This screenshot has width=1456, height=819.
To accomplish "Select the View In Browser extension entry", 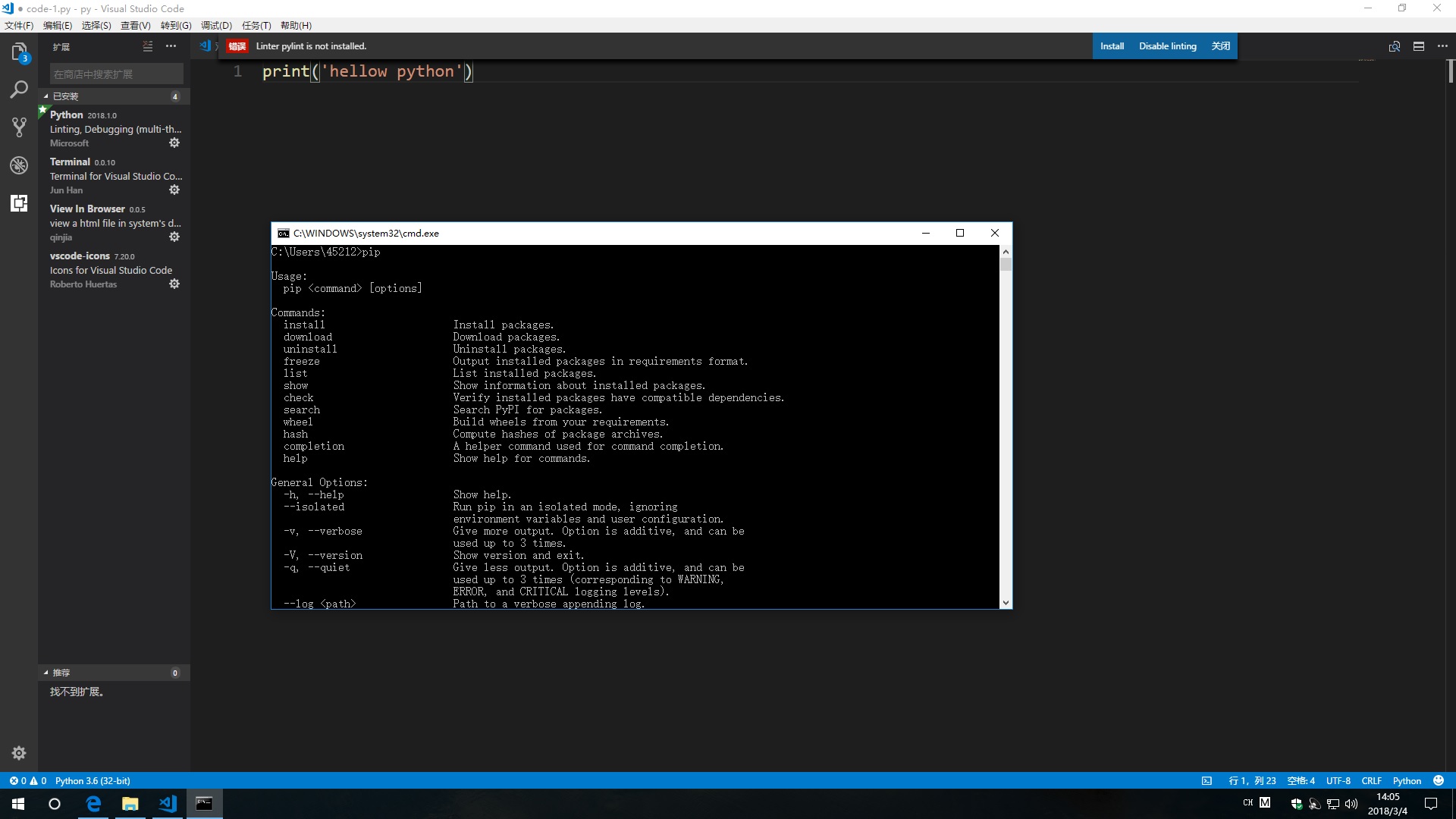I will coord(114,222).
